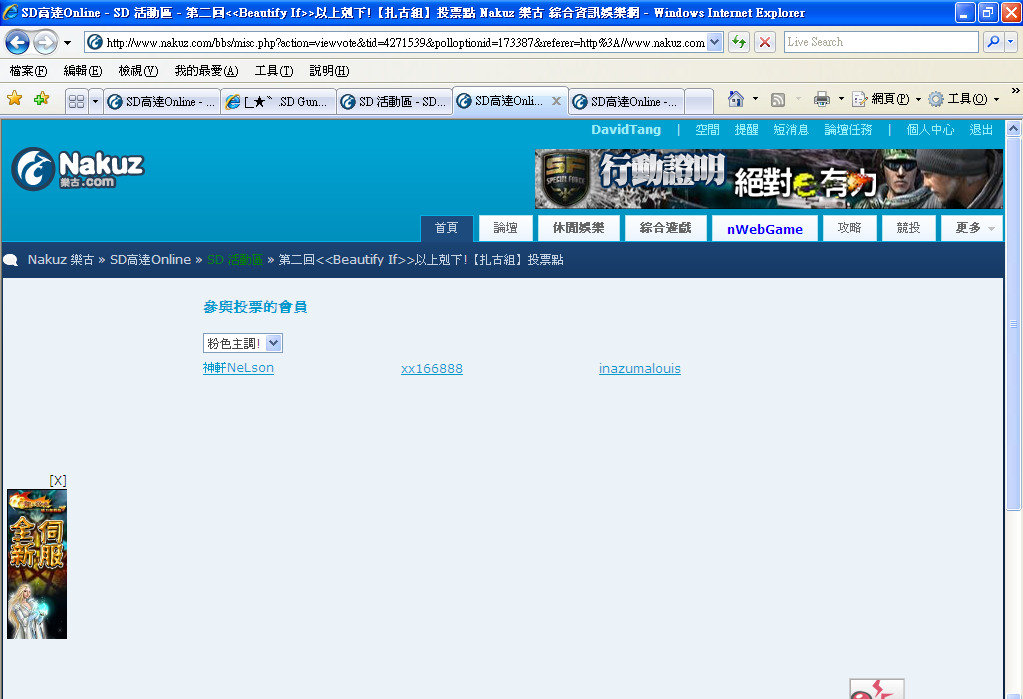
Task: Click the IE Back navigation button
Action: [x=17, y=42]
